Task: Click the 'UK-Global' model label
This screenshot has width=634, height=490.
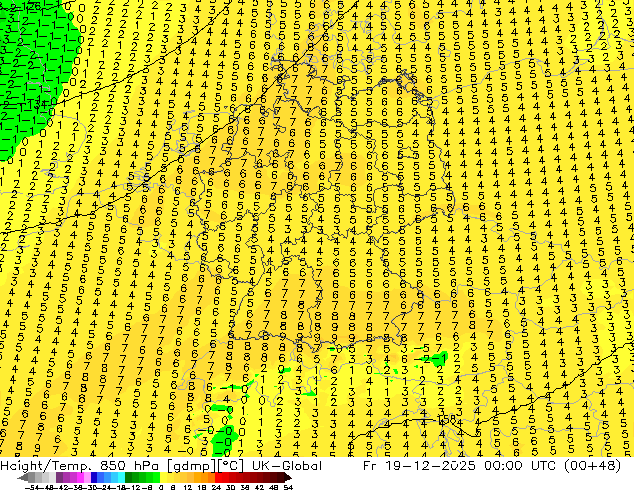Action: [x=287, y=466]
